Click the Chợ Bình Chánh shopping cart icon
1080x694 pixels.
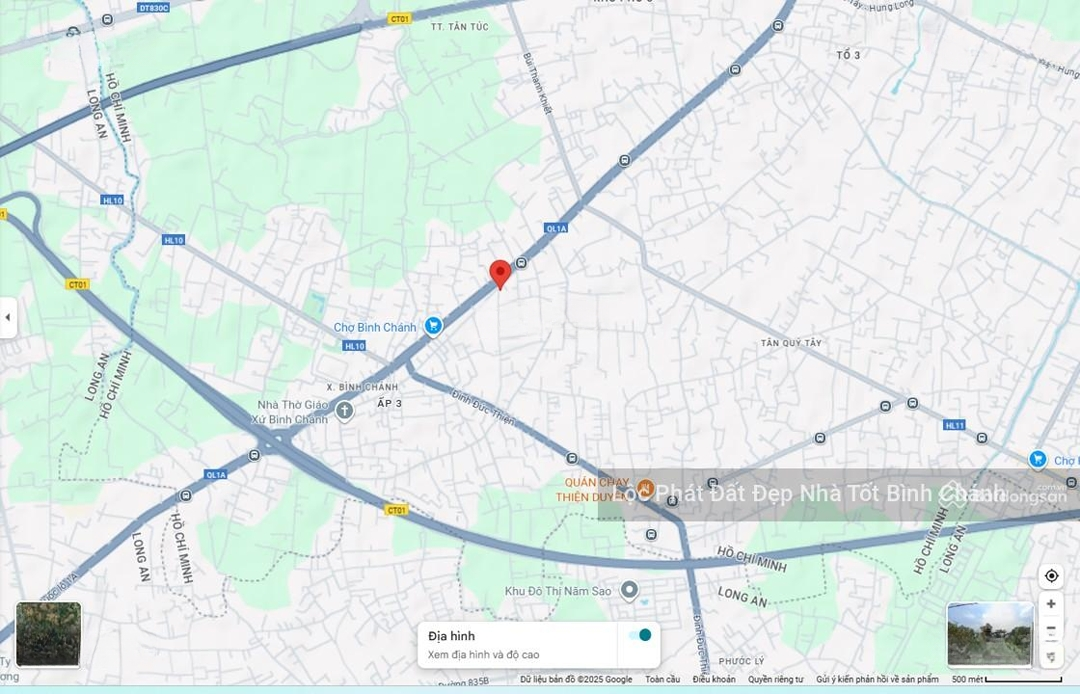pyautogui.click(x=433, y=325)
